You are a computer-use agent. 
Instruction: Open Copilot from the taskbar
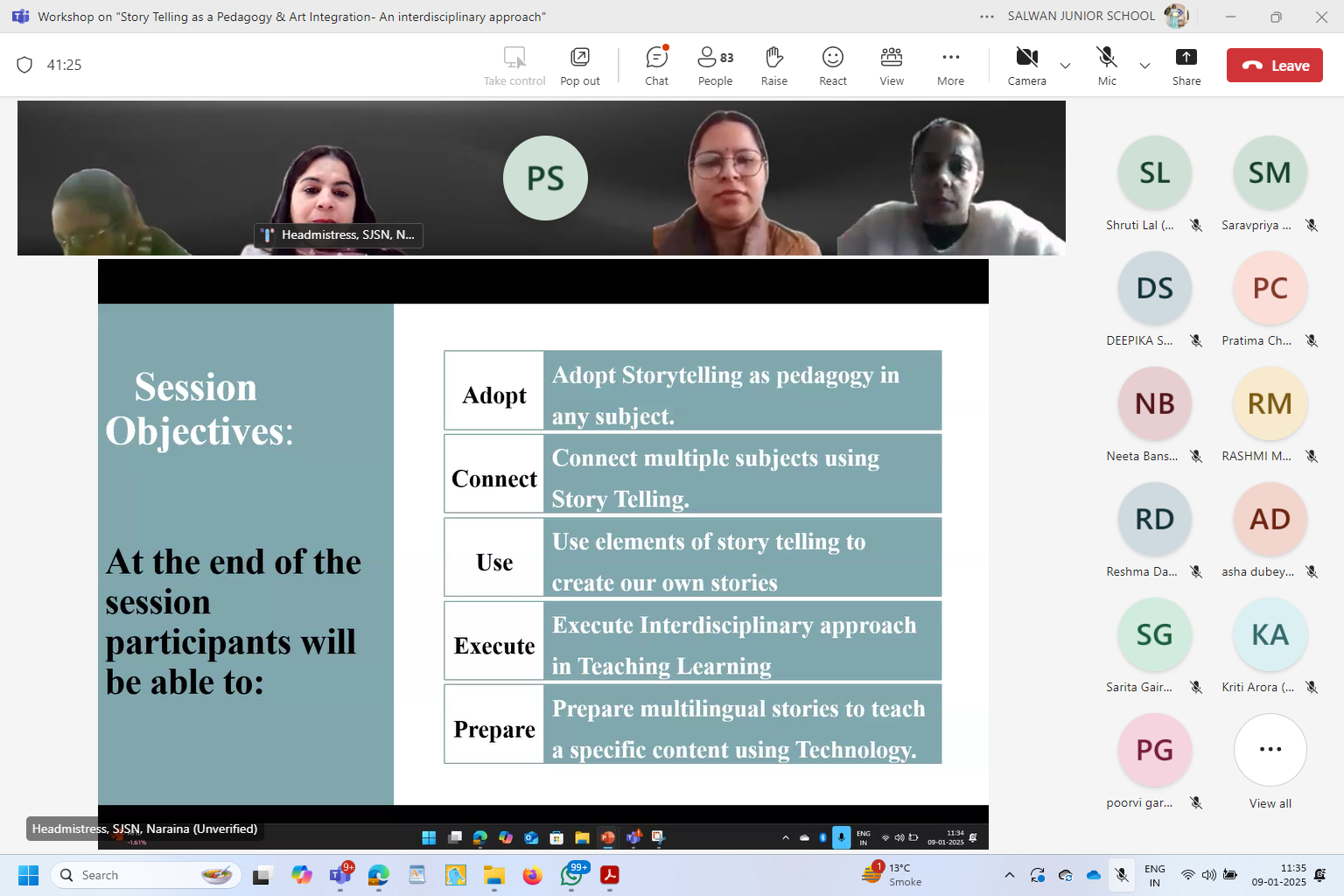301,875
